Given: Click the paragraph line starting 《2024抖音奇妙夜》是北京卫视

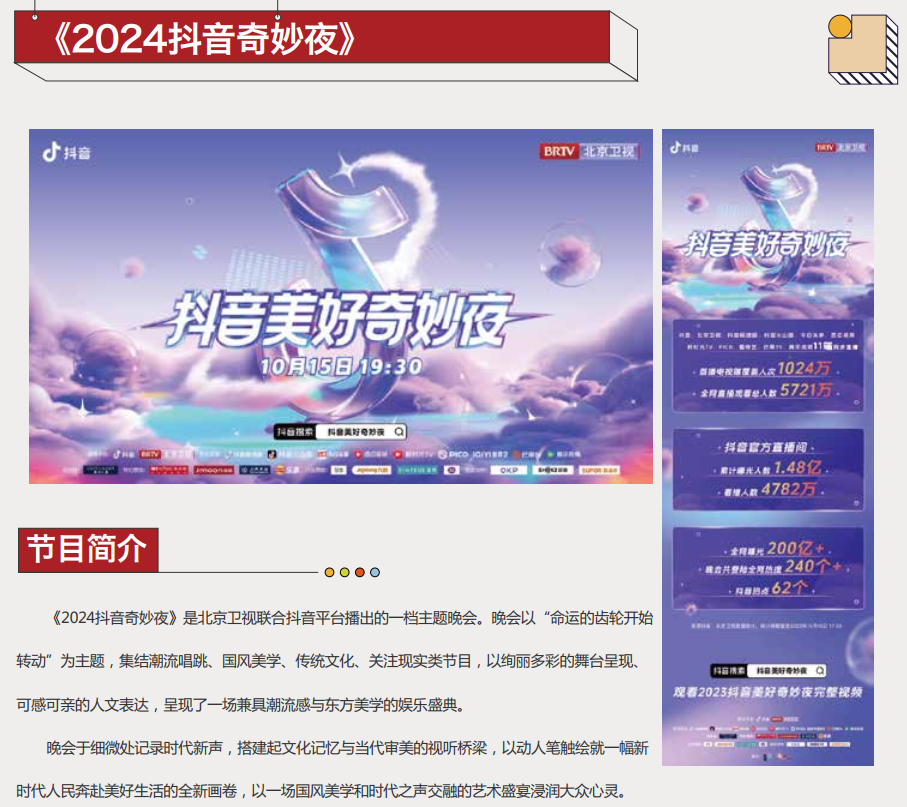Looking at the screenshot, I should coord(350,618).
